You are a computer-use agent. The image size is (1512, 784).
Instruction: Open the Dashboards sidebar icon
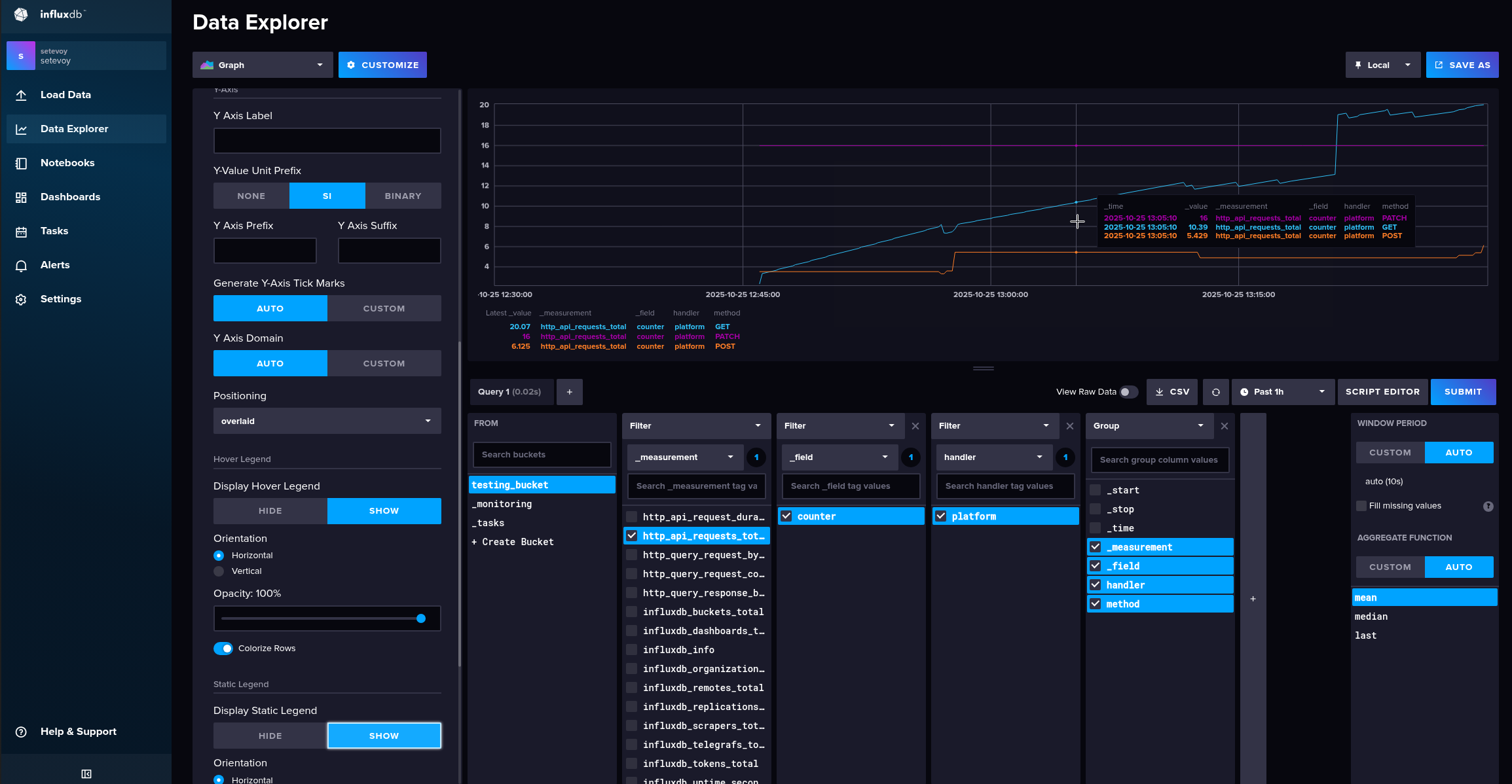(x=21, y=197)
